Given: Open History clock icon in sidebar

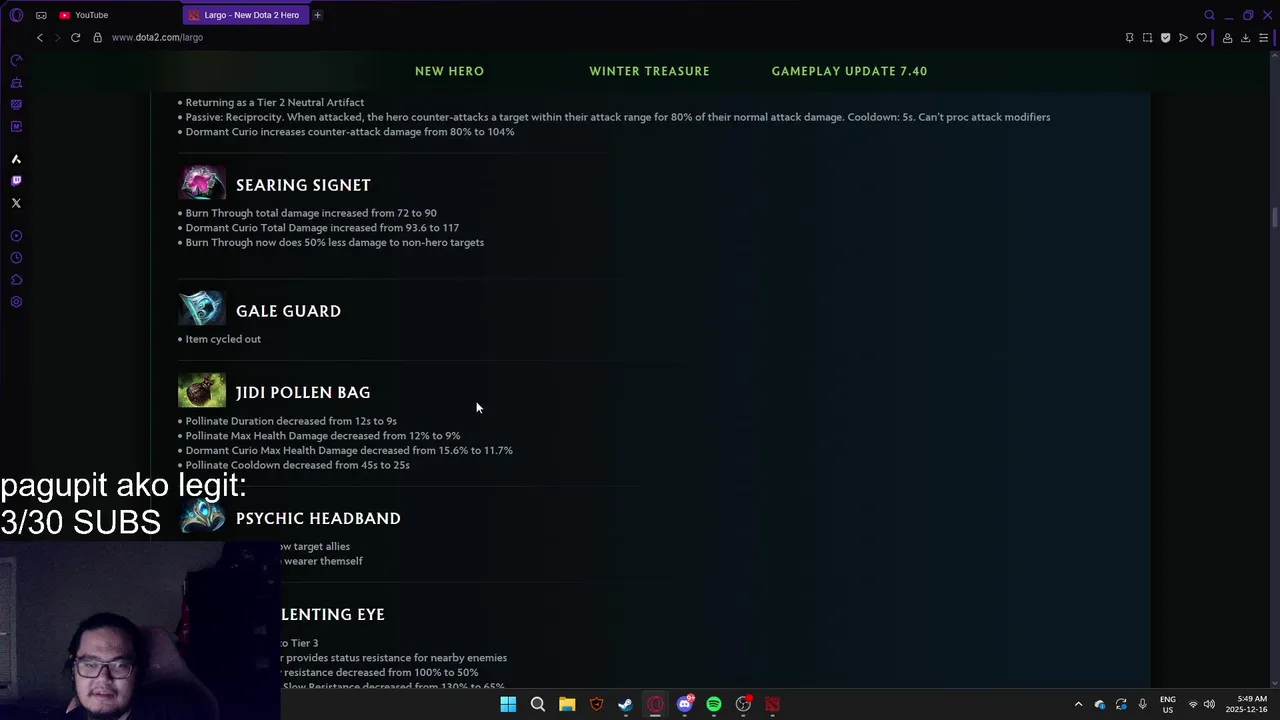Looking at the screenshot, I should click(x=16, y=258).
